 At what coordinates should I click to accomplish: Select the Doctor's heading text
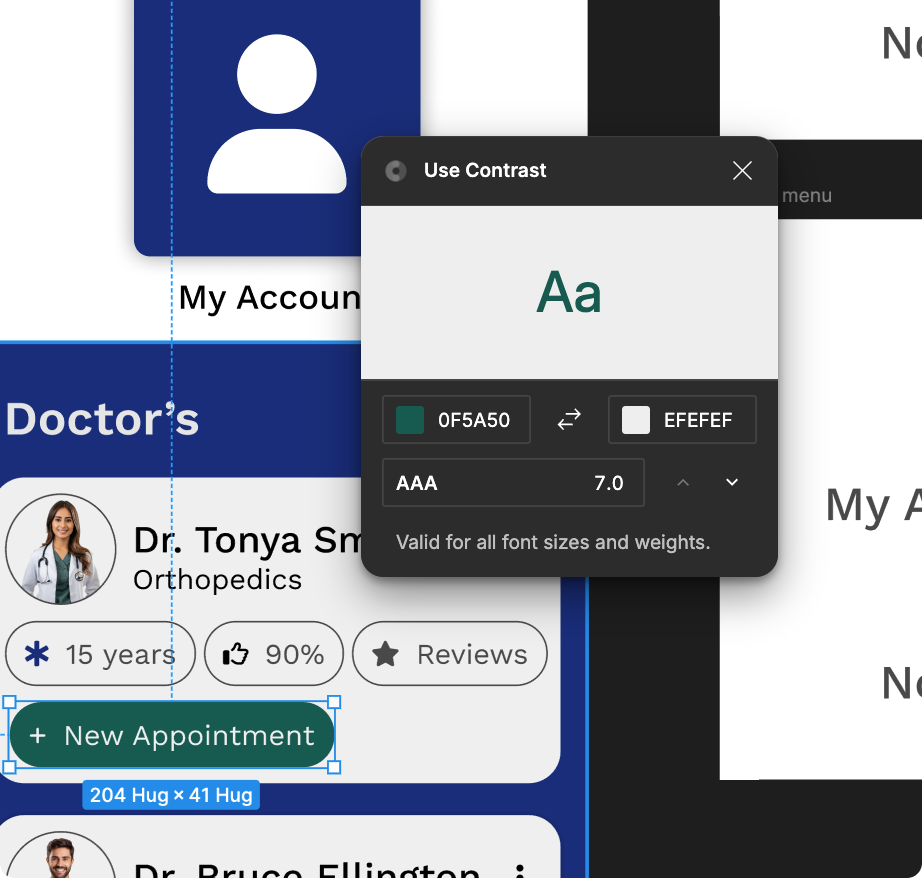click(102, 419)
